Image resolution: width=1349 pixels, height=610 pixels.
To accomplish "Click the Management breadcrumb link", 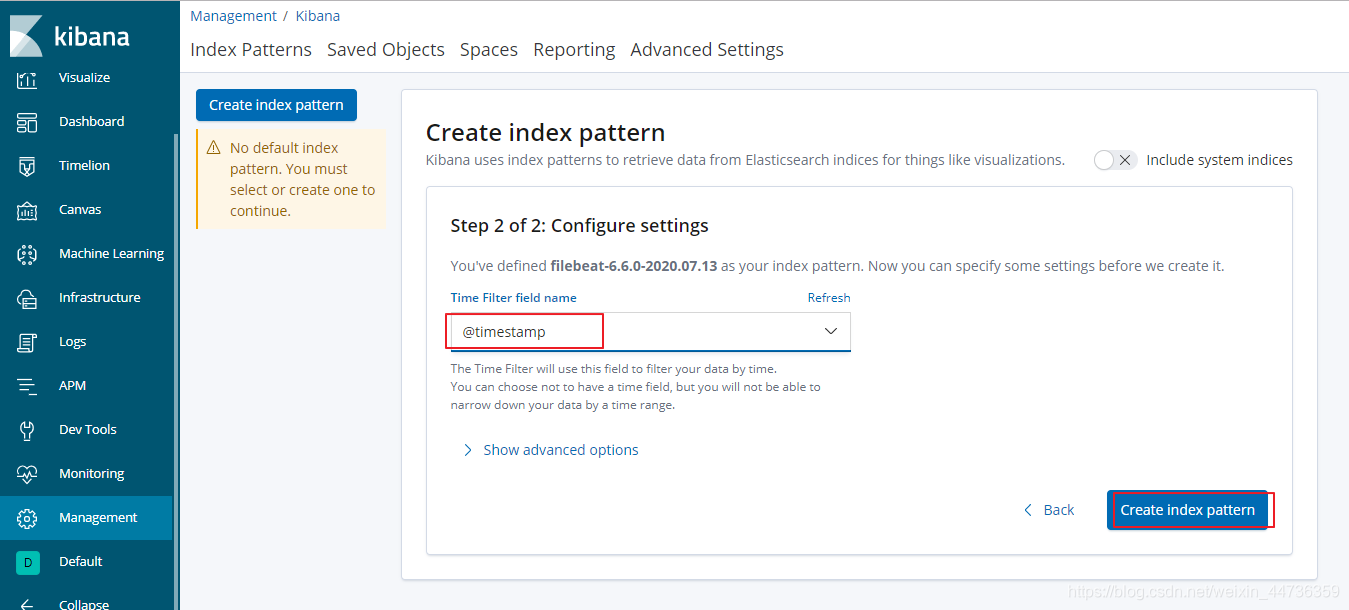I will point(233,16).
